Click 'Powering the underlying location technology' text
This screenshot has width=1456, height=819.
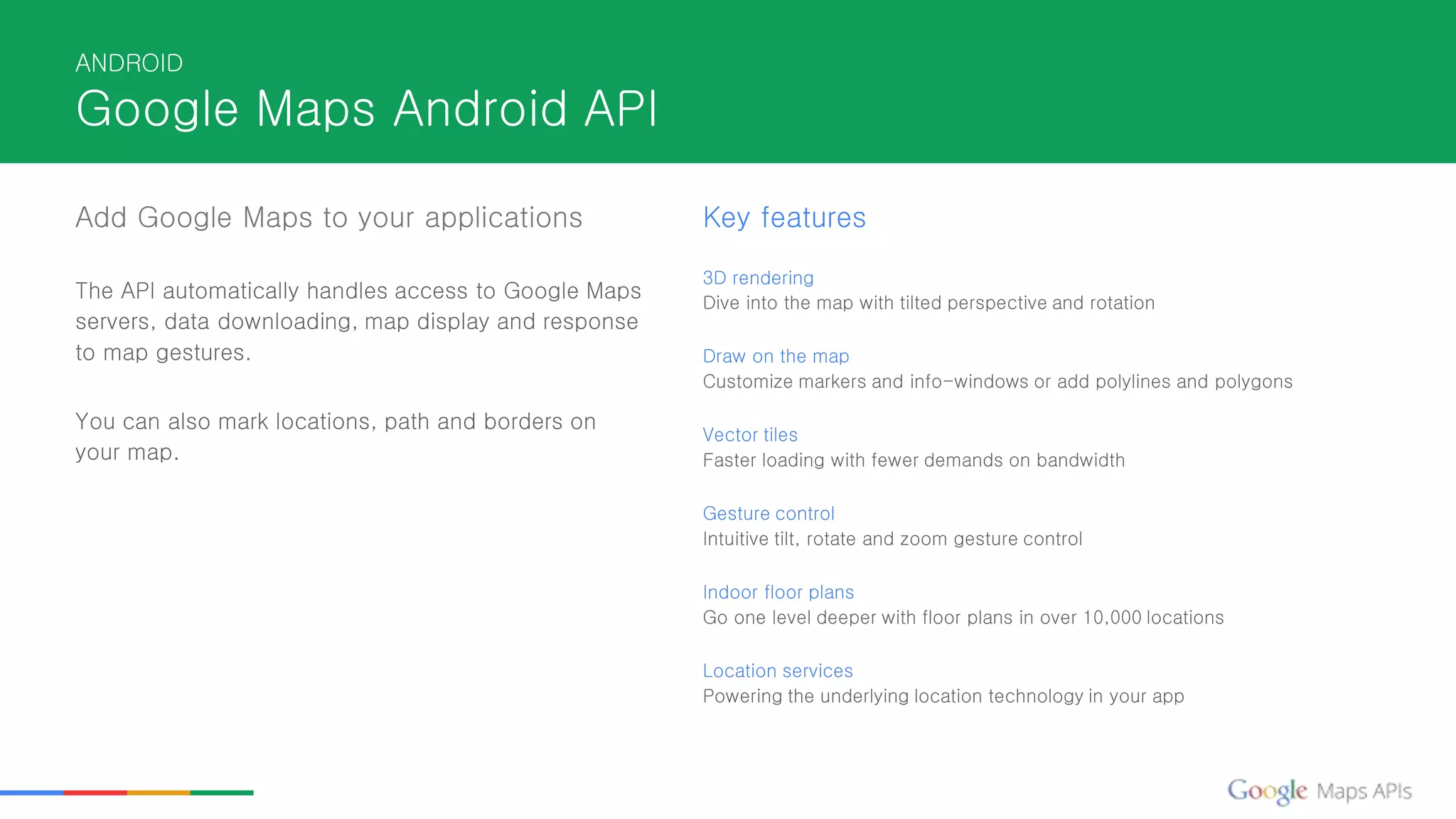click(943, 697)
